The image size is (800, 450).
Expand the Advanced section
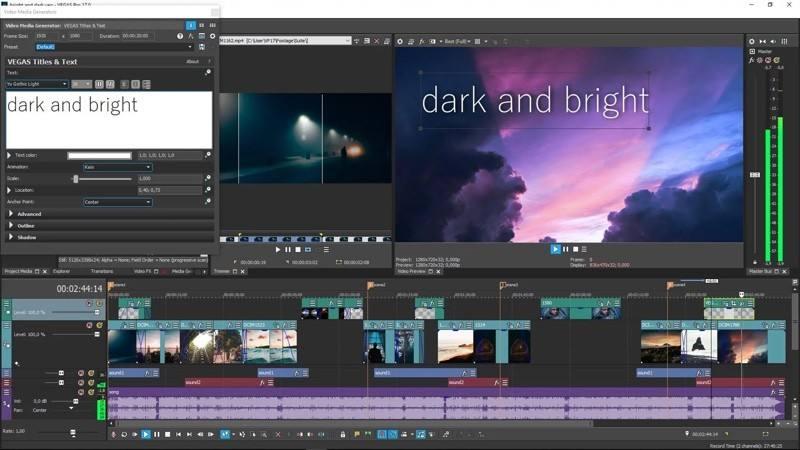click(10, 214)
